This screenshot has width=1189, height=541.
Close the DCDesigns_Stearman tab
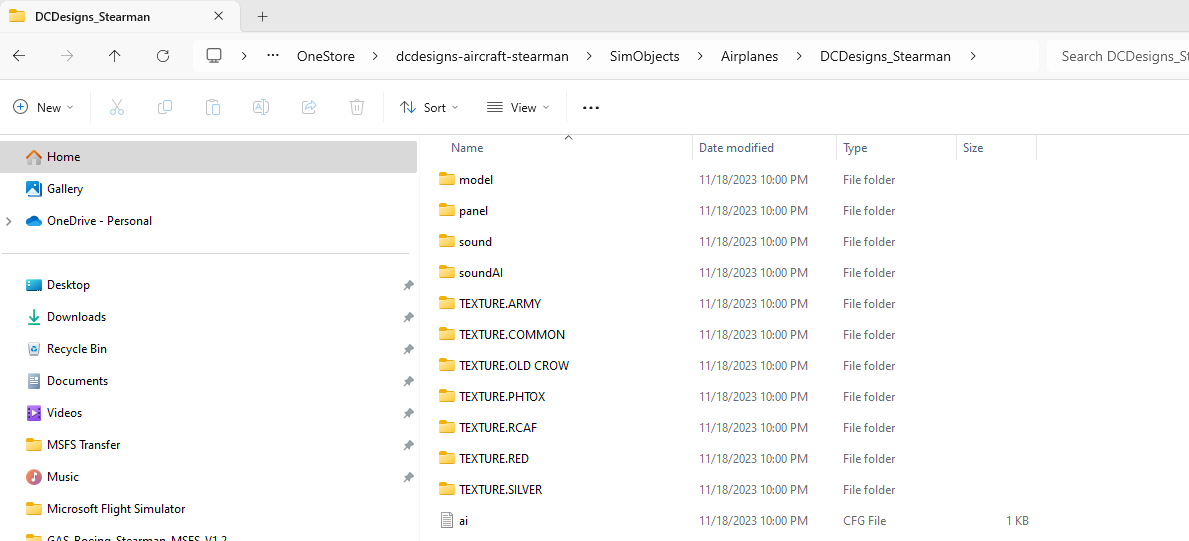(x=218, y=16)
